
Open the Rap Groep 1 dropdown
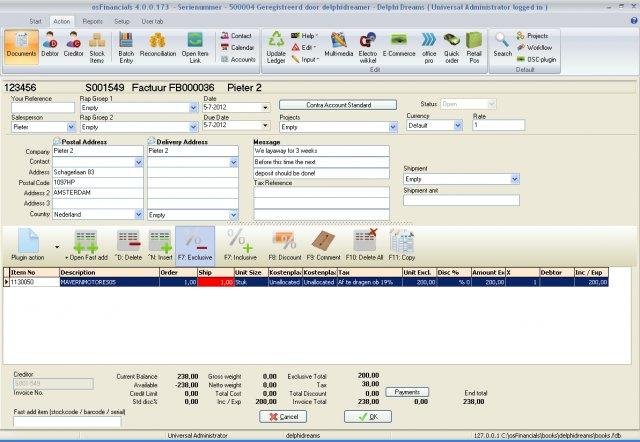click(193, 108)
